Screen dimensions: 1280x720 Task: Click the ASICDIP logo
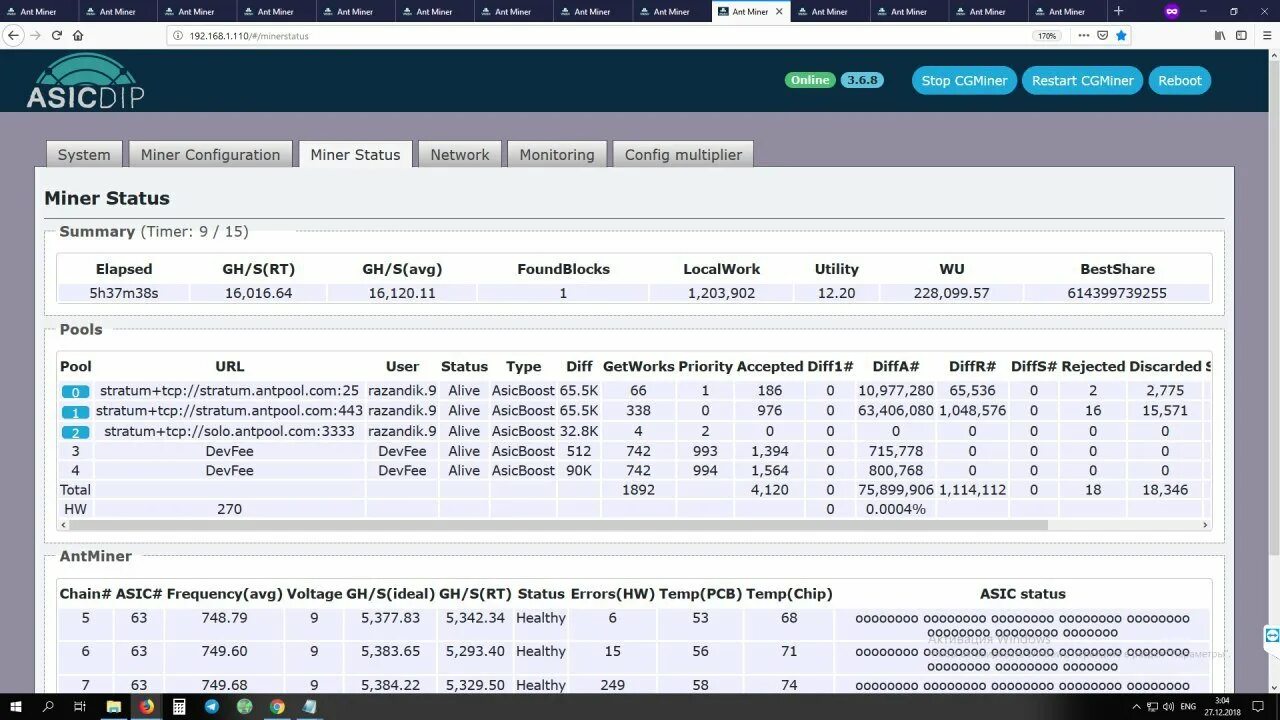[85, 82]
